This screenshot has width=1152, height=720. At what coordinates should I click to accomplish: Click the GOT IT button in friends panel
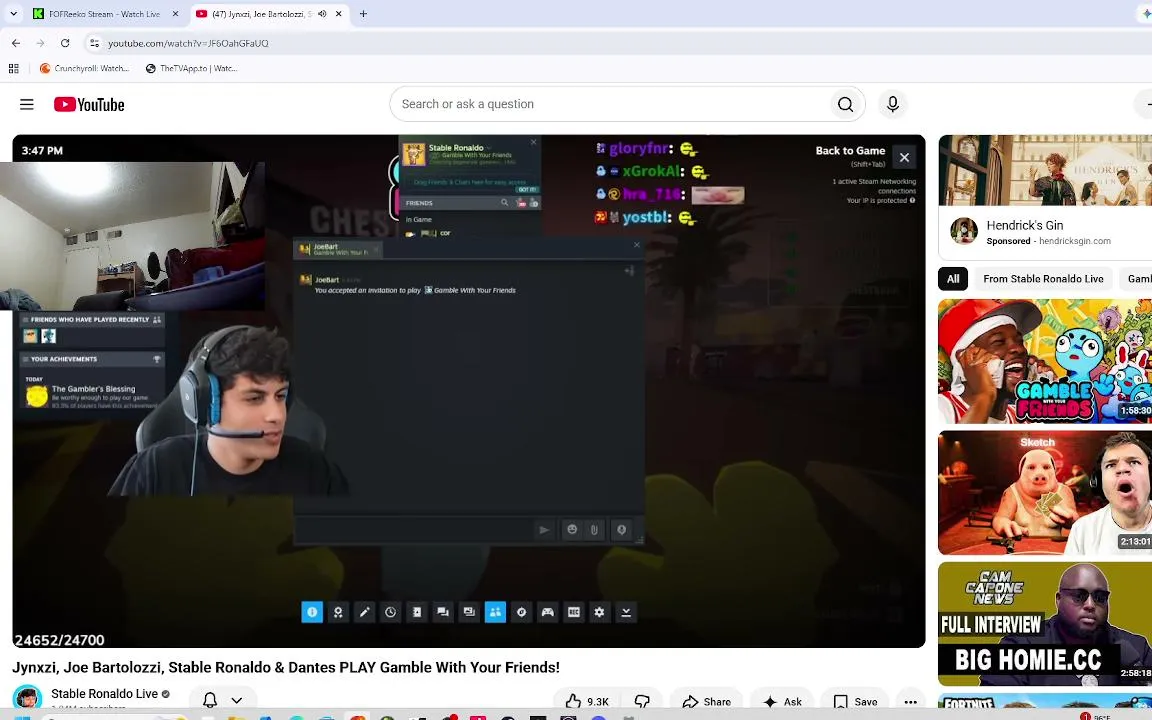pyautogui.click(x=526, y=190)
